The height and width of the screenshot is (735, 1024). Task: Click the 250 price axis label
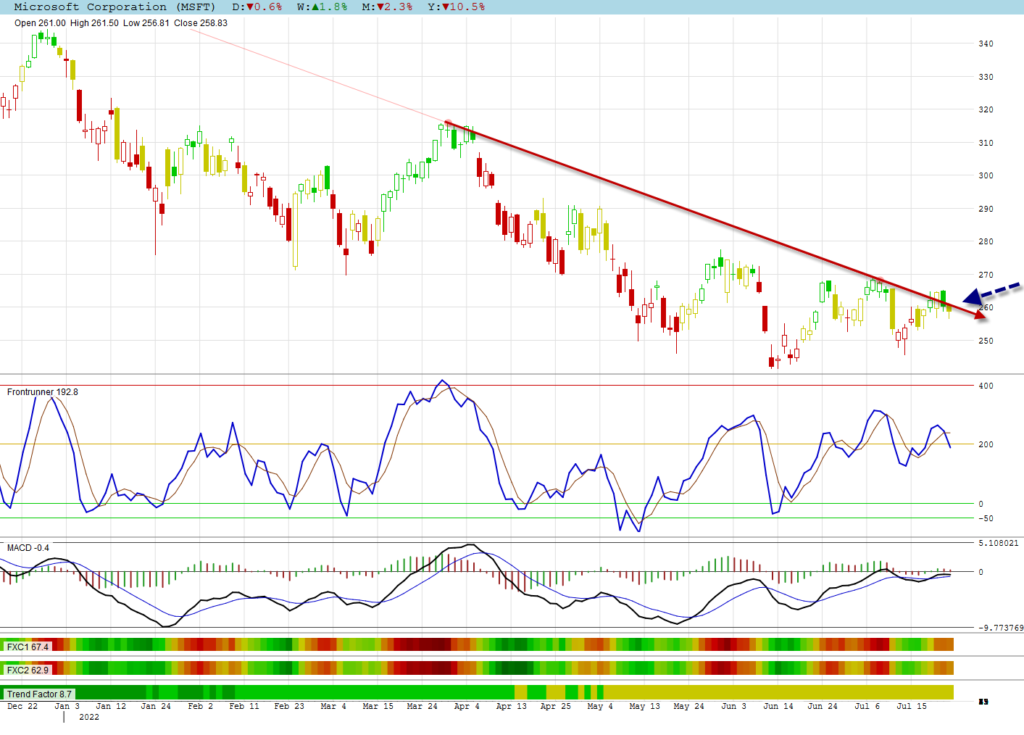tap(985, 341)
